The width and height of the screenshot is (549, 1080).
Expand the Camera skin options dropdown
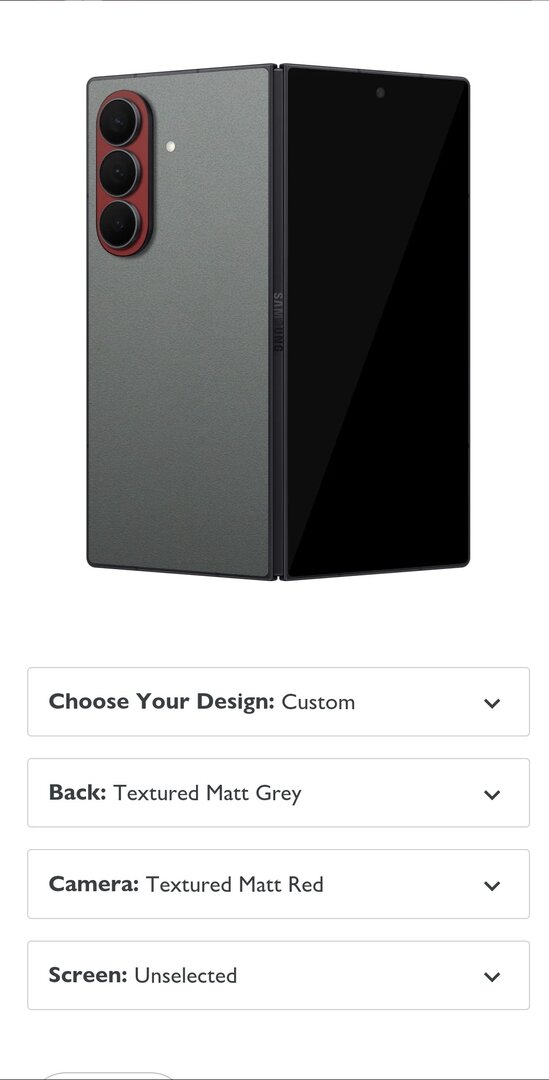[278, 884]
